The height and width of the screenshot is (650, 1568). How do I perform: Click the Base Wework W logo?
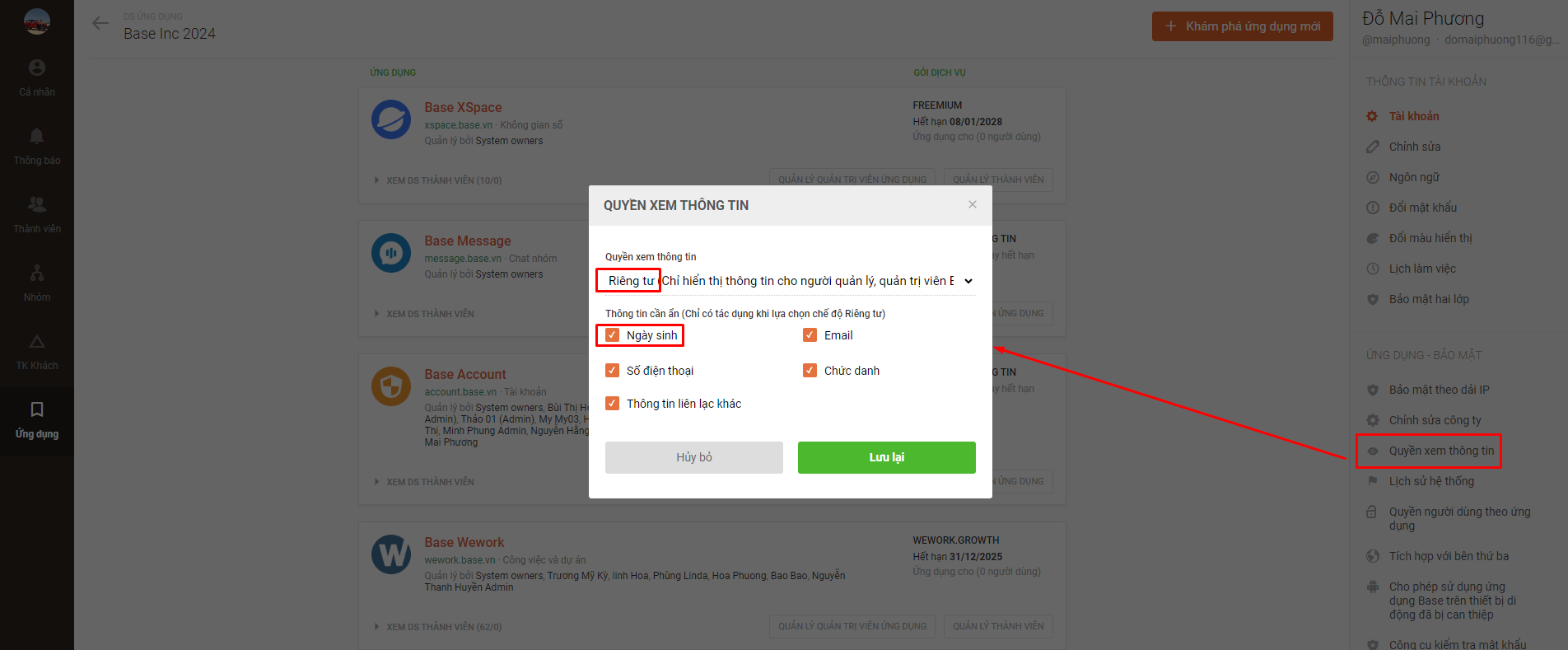pyautogui.click(x=391, y=554)
